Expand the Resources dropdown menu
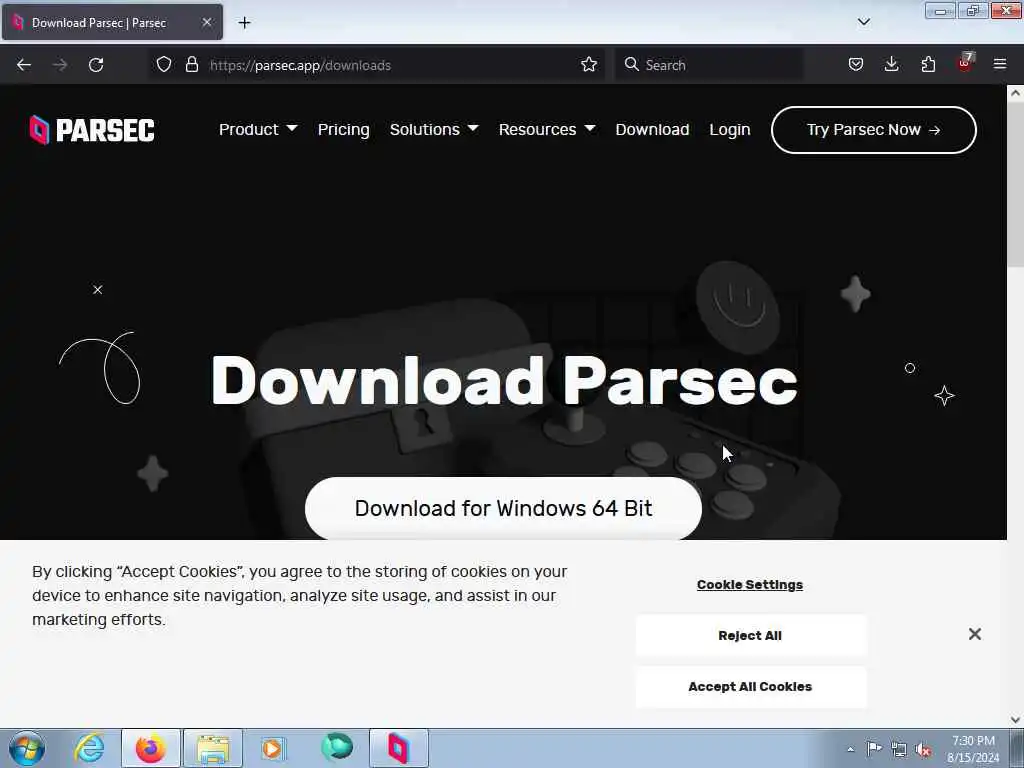Screen dimensions: 1024x768 547,130
